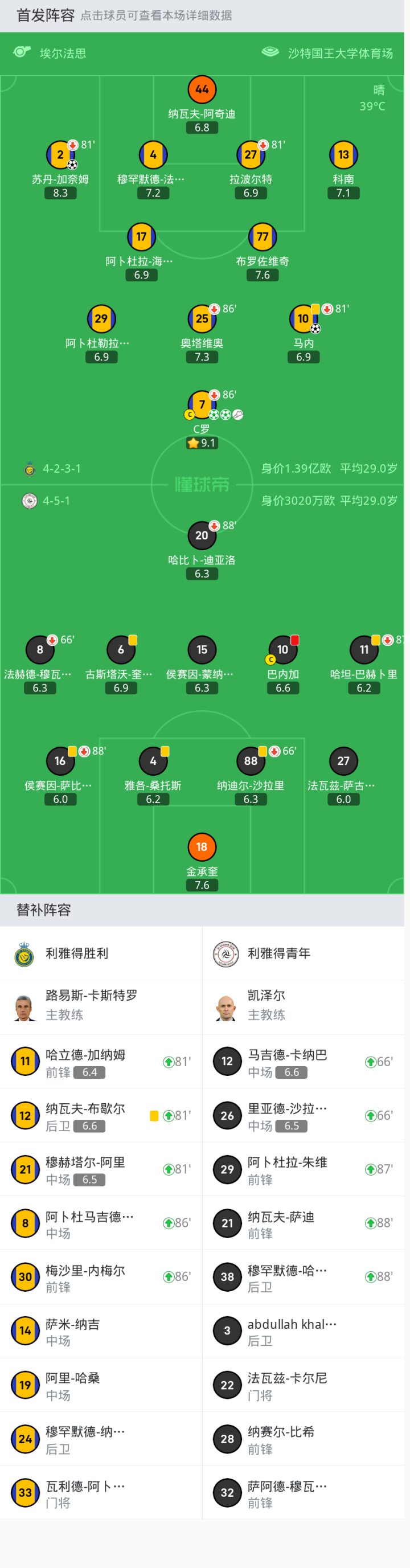Image resolution: width=410 pixels, height=1568 pixels.
Task: Select 哈比卜-迪亚洛's number 20 jersey icon
Action: coord(202,535)
